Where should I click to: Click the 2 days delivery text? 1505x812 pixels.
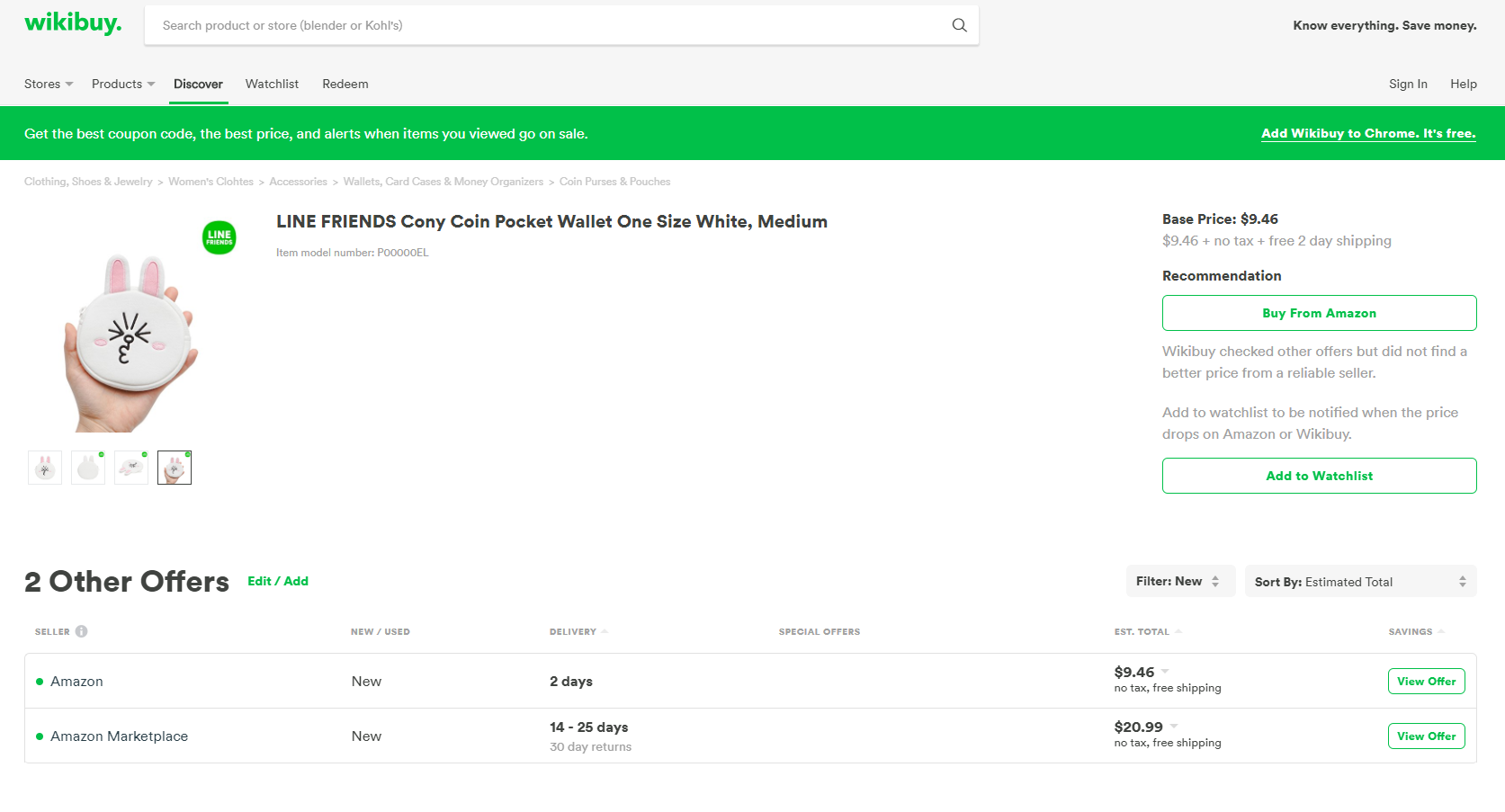tap(571, 682)
